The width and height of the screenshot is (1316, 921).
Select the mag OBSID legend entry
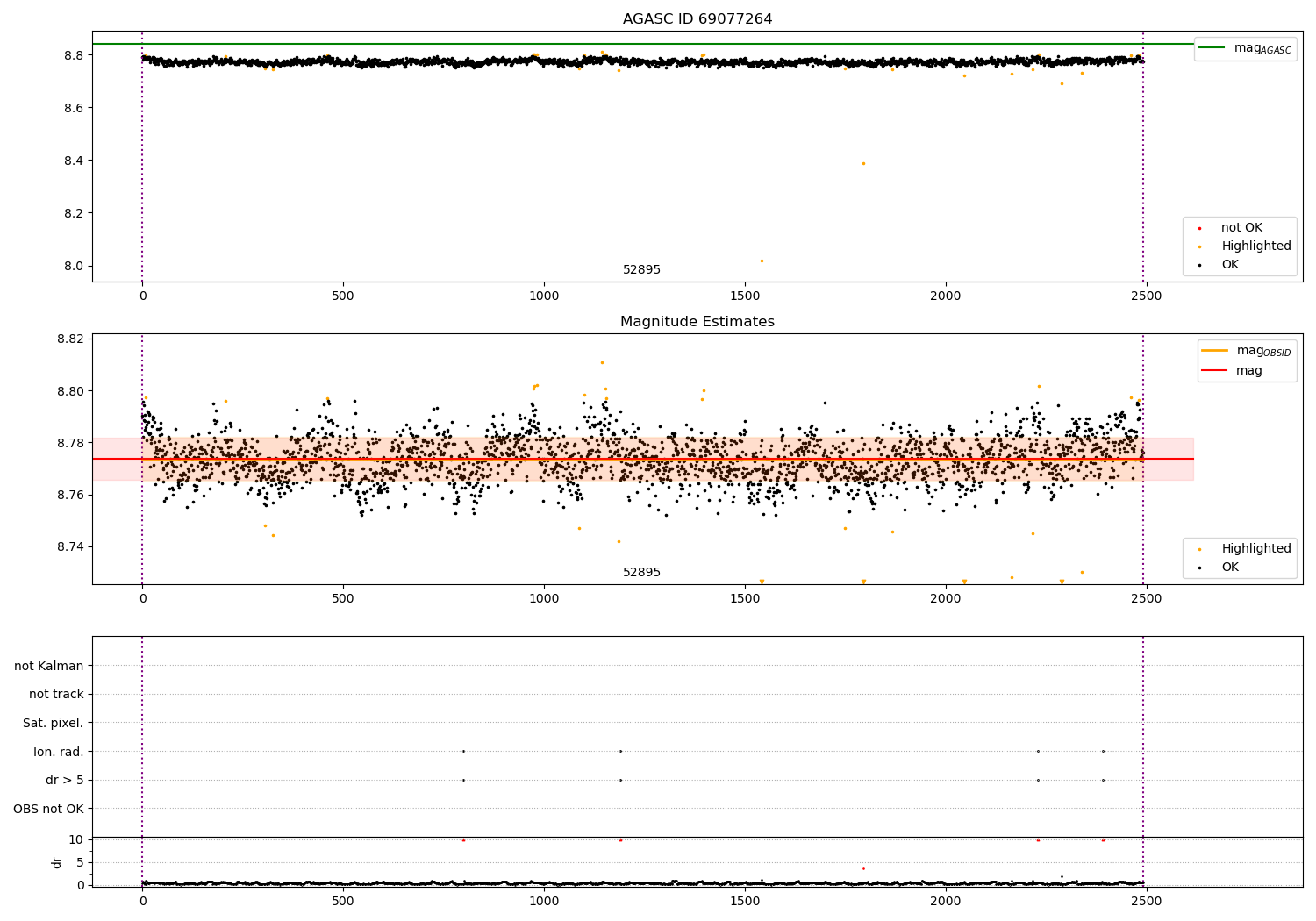click(1246, 351)
